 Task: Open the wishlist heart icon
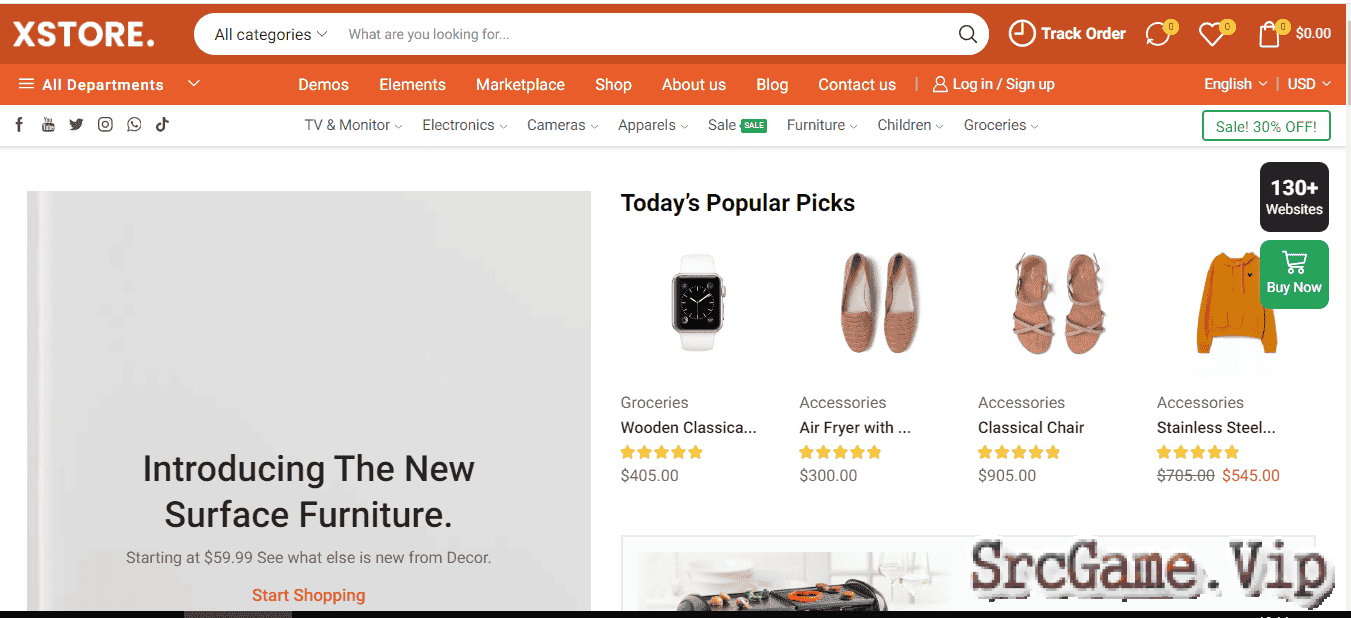1212,34
